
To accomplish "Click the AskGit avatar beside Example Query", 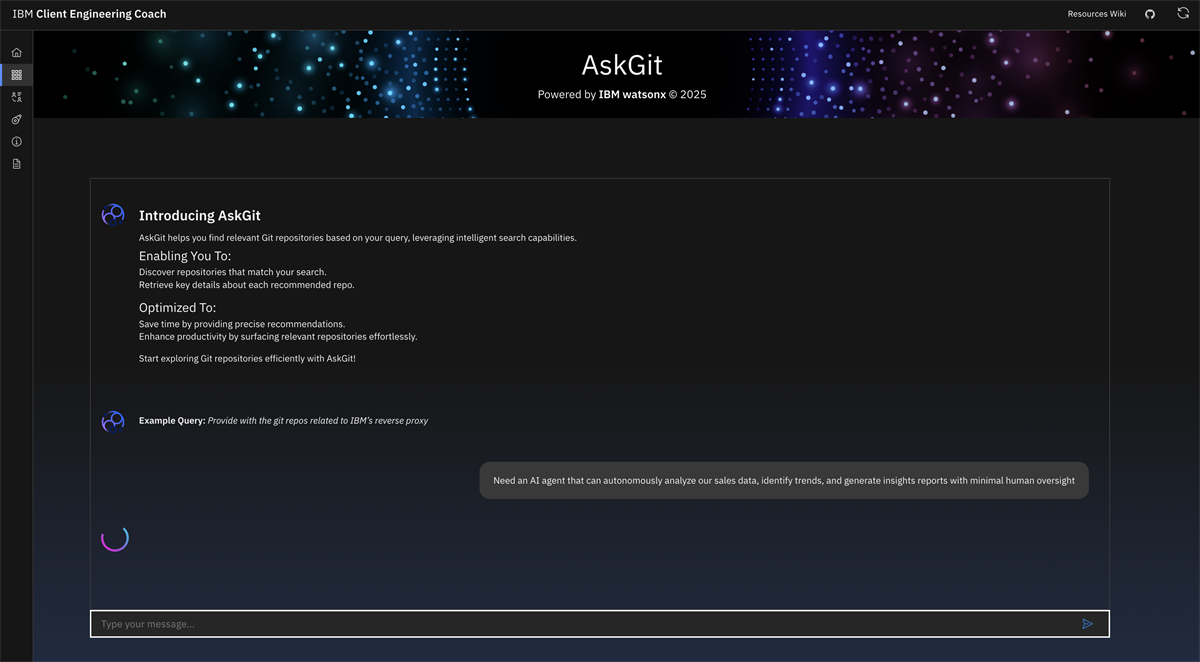I will tap(113, 421).
